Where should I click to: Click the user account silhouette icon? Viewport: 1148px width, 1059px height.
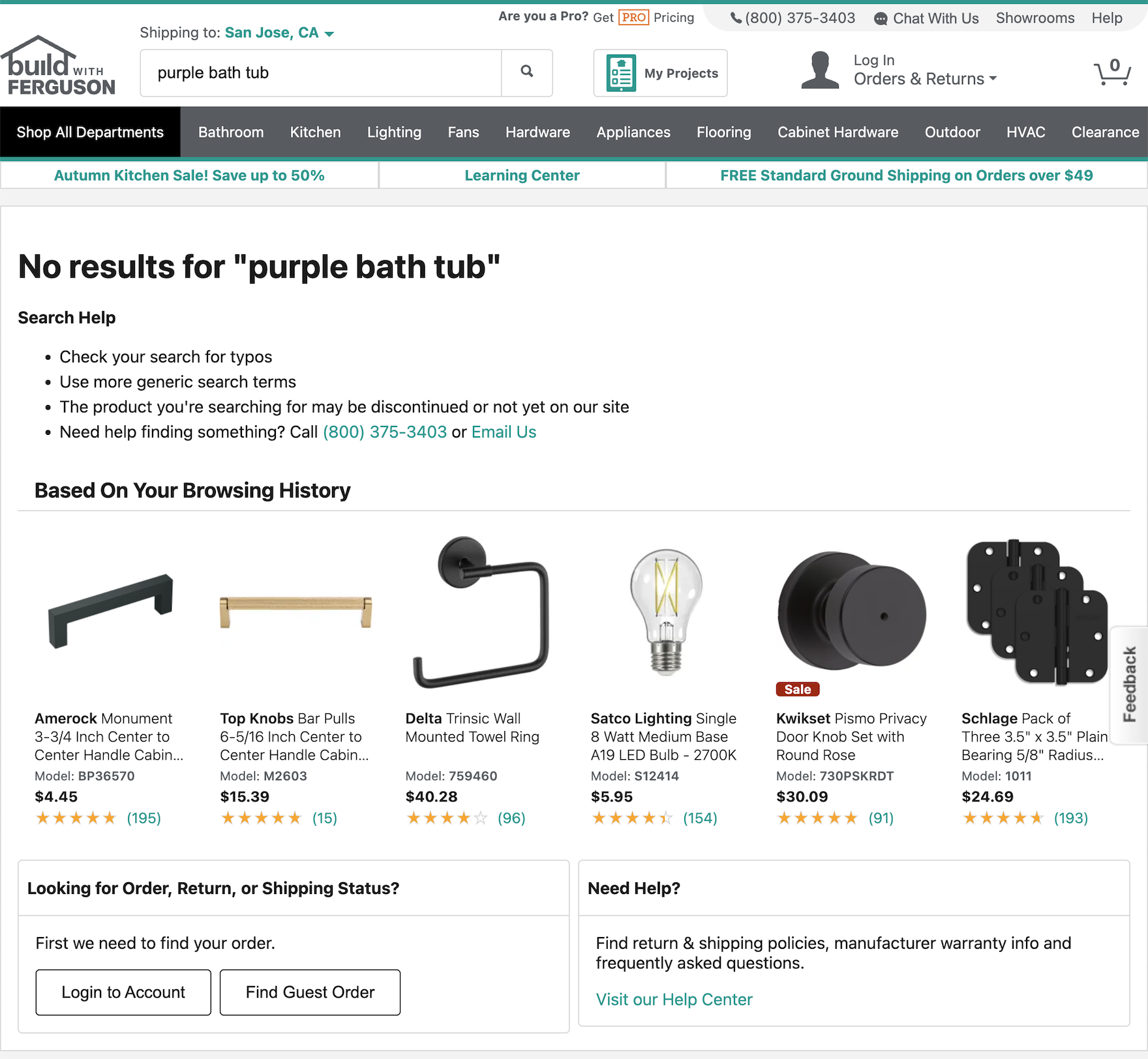[820, 70]
